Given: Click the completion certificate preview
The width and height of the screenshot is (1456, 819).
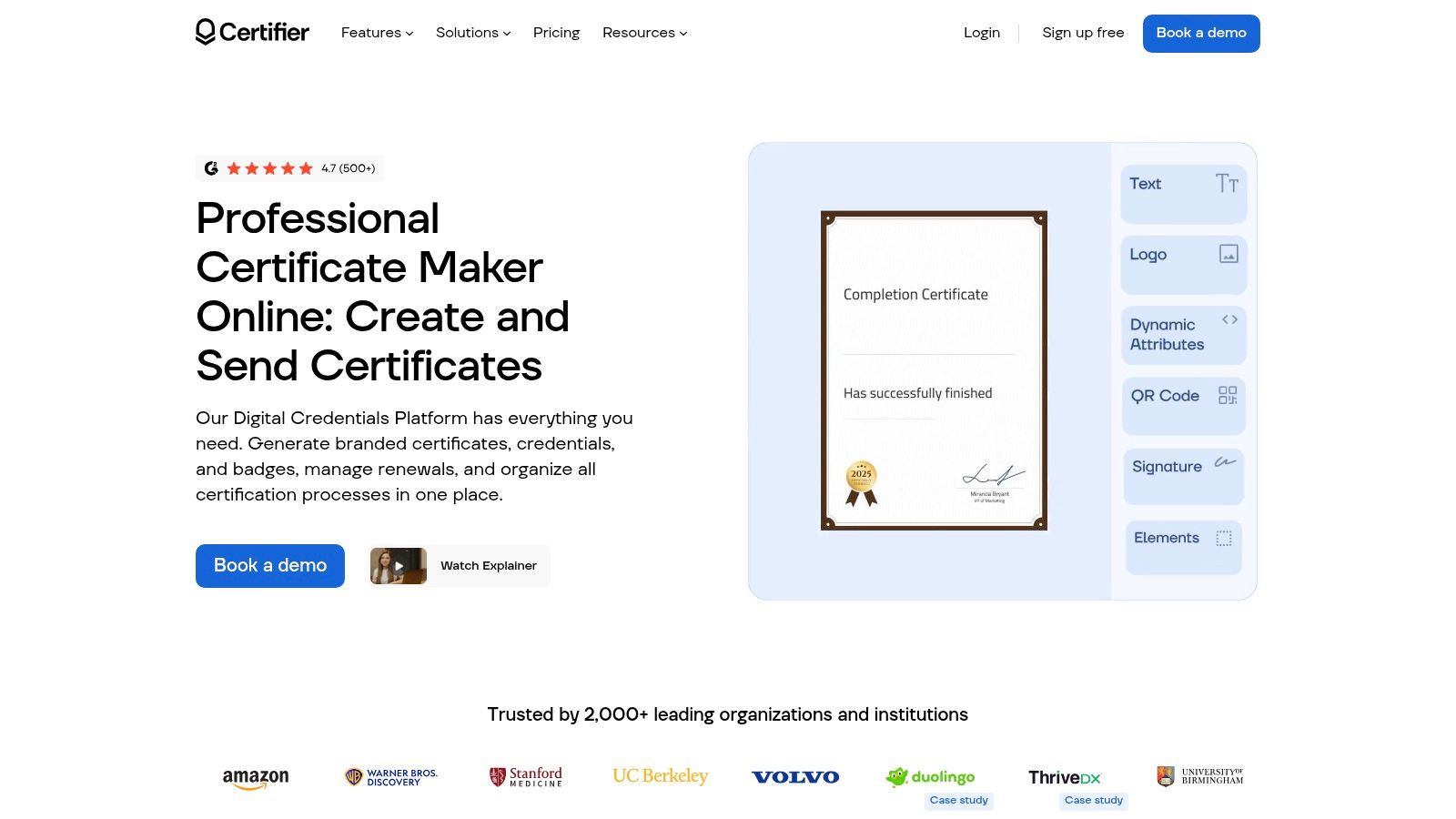Looking at the screenshot, I should pyautogui.click(x=933, y=369).
